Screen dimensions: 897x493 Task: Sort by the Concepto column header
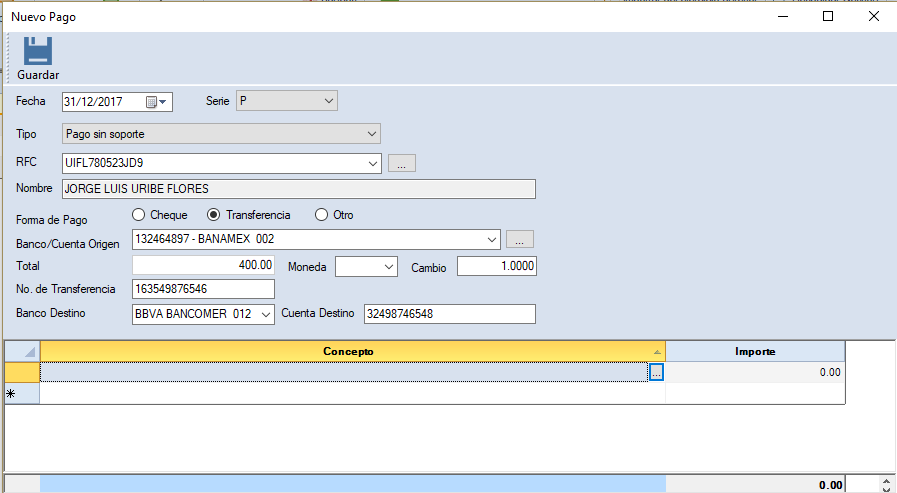tap(350, 351)
